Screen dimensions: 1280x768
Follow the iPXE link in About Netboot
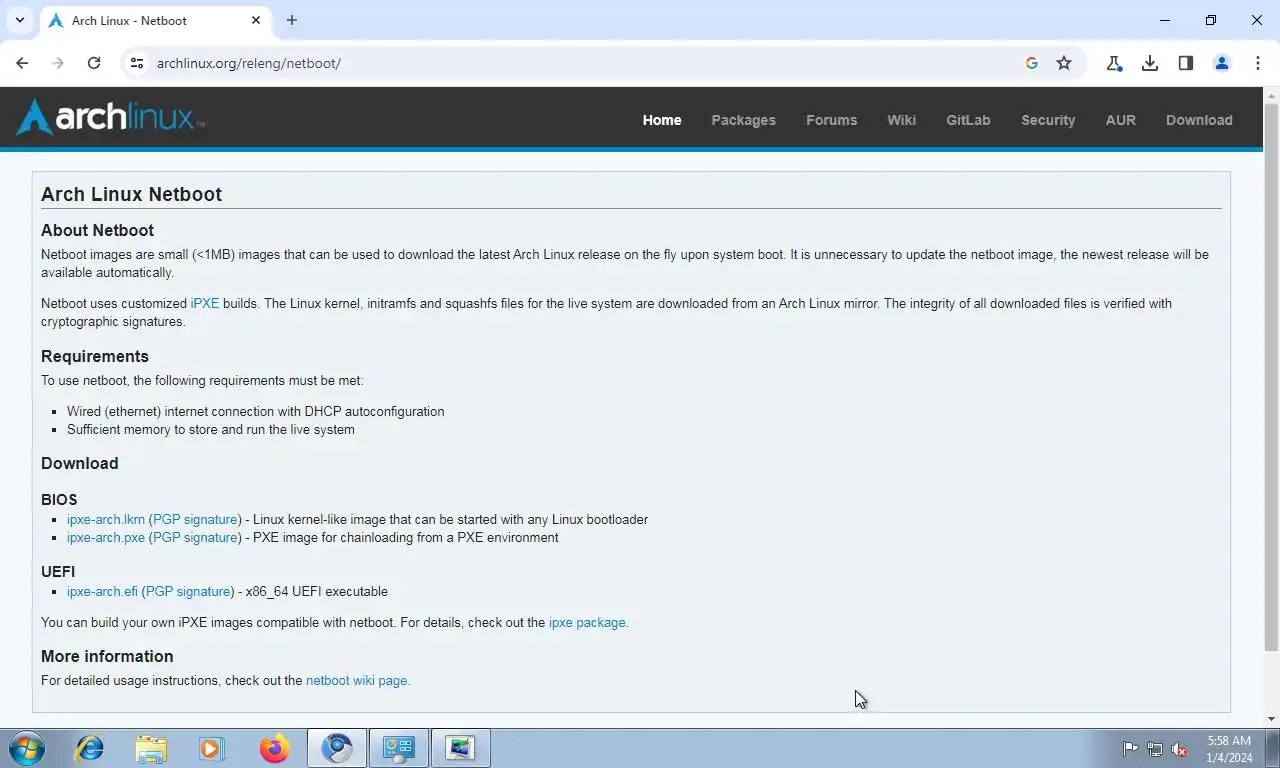coord(205,303)
